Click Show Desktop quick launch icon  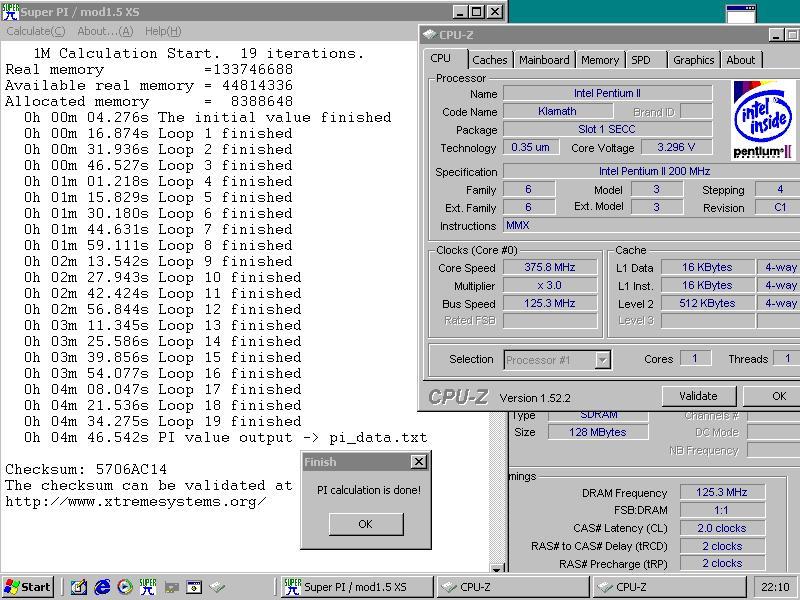click(x=79, y=587)
